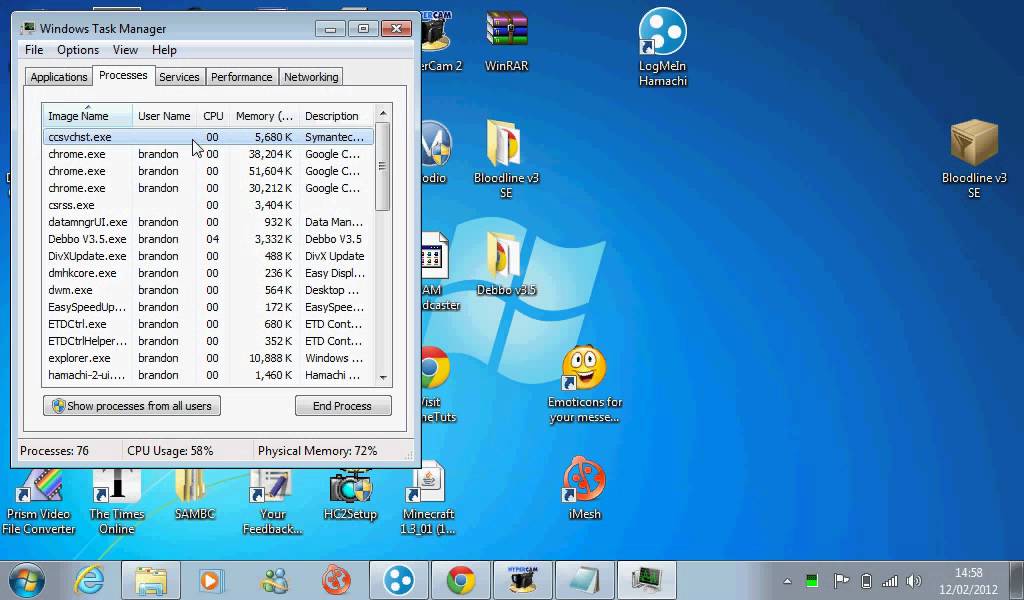Open Windows Explorer folder on taskbar

pos(150,580)
